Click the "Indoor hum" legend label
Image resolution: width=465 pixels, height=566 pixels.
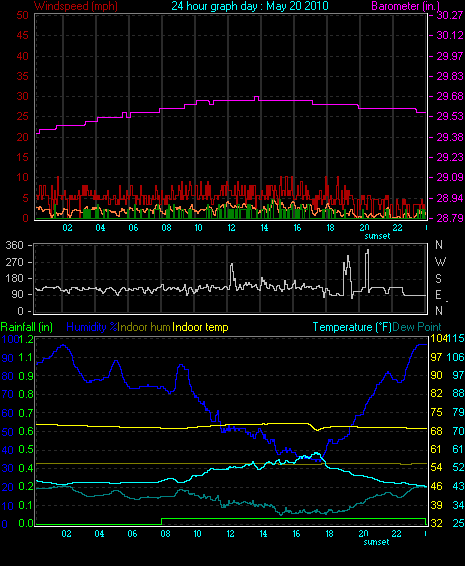click(144, 327)
